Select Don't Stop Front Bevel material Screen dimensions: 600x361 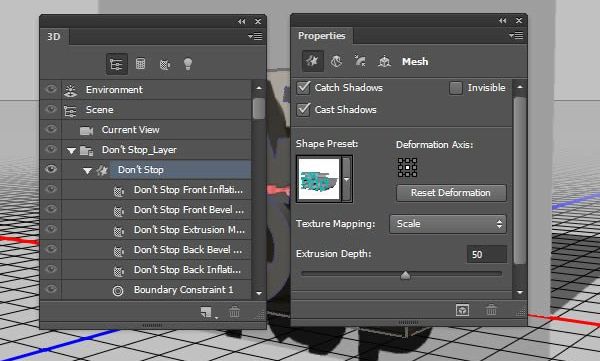coord(189,210)
